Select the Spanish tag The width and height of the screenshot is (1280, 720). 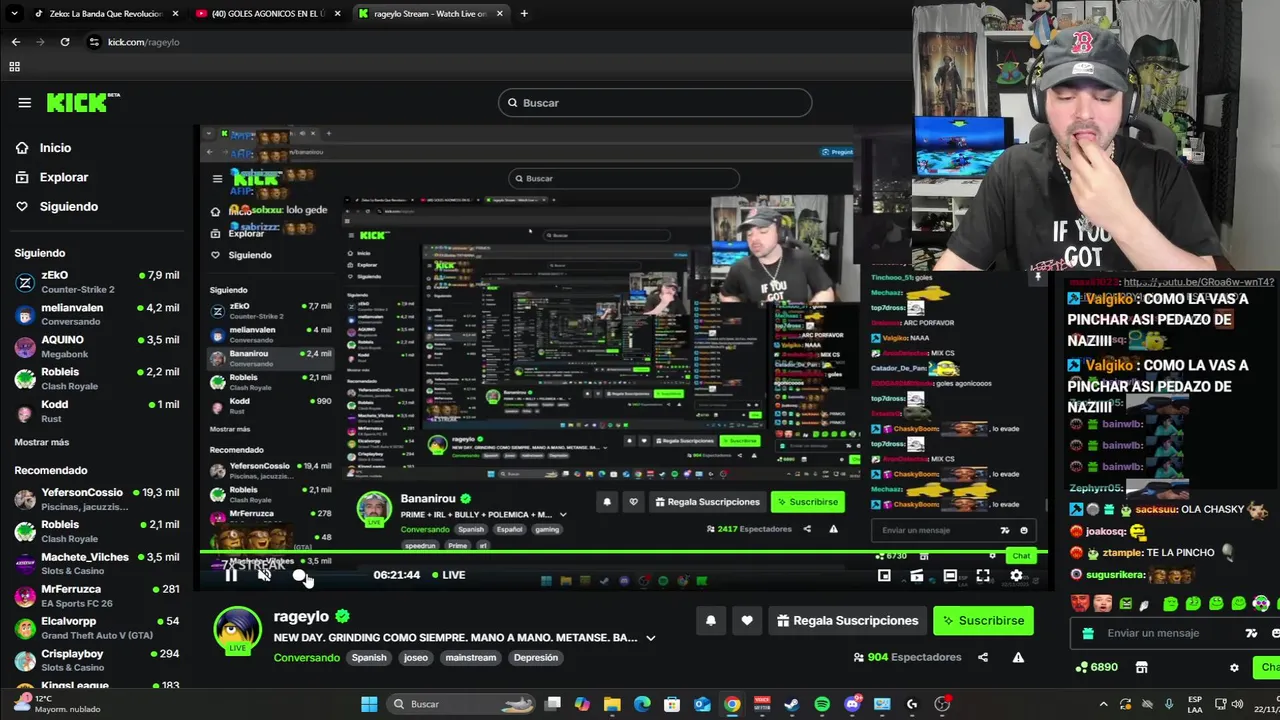(369, 658)
